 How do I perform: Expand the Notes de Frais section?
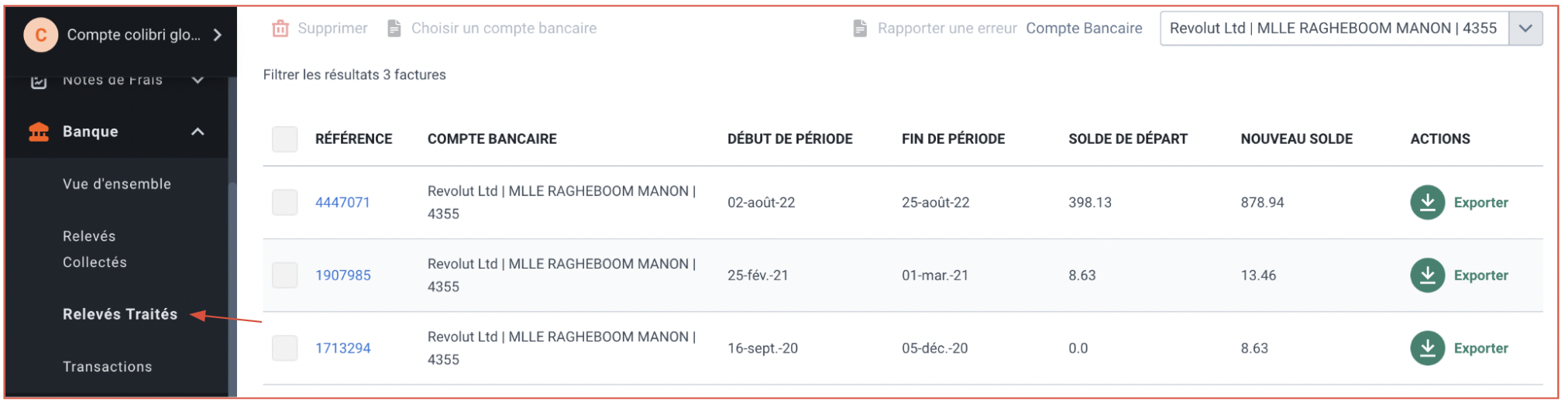[198, 80]
